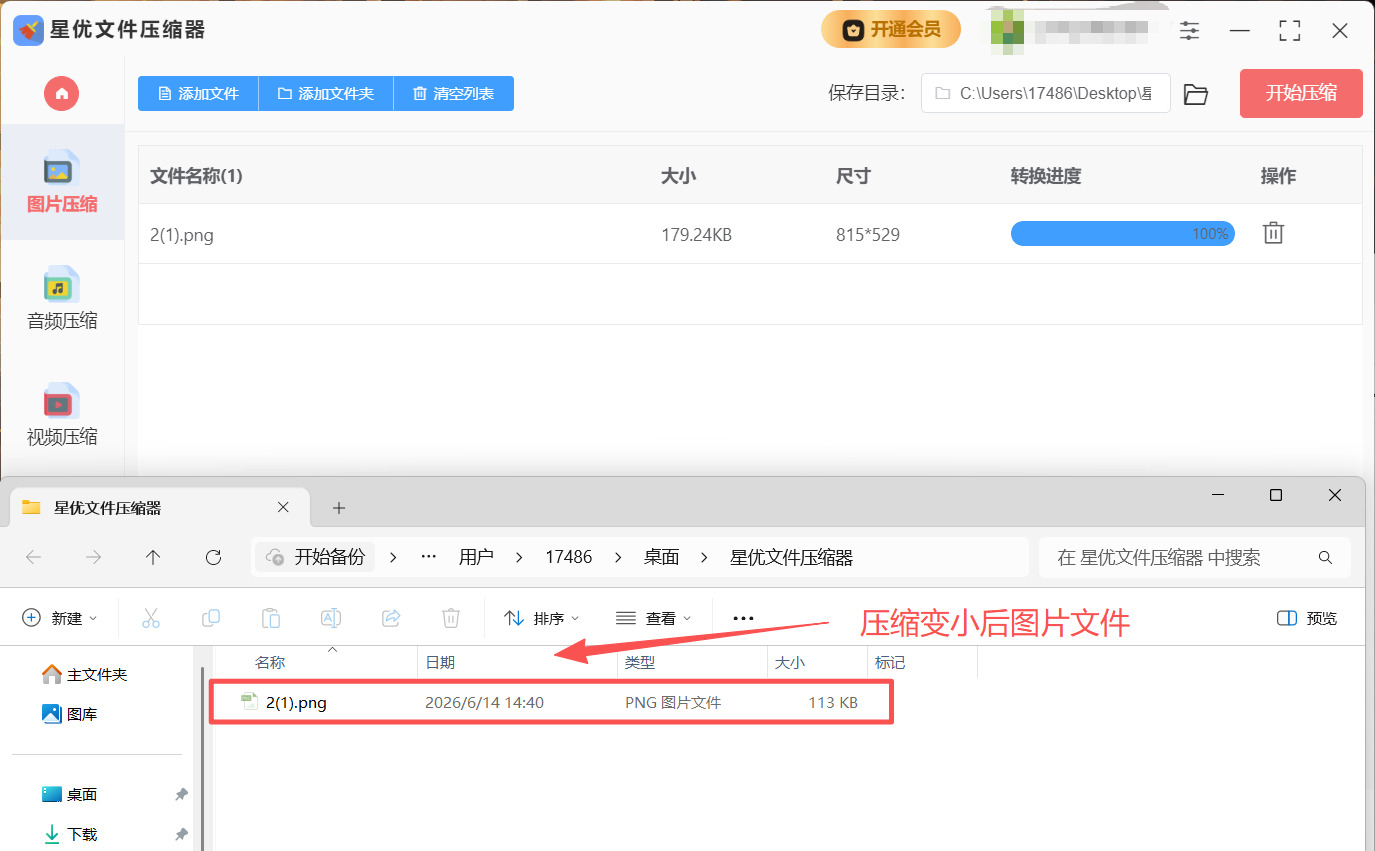Click 星优文件压缩器 breadcrumb segment
The image size is (1375, 851).
point(791,557)
